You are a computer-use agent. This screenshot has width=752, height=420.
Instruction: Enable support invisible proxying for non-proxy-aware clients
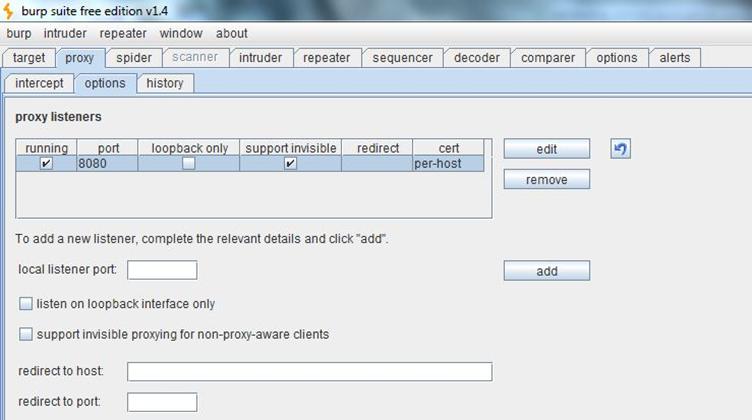26,334
